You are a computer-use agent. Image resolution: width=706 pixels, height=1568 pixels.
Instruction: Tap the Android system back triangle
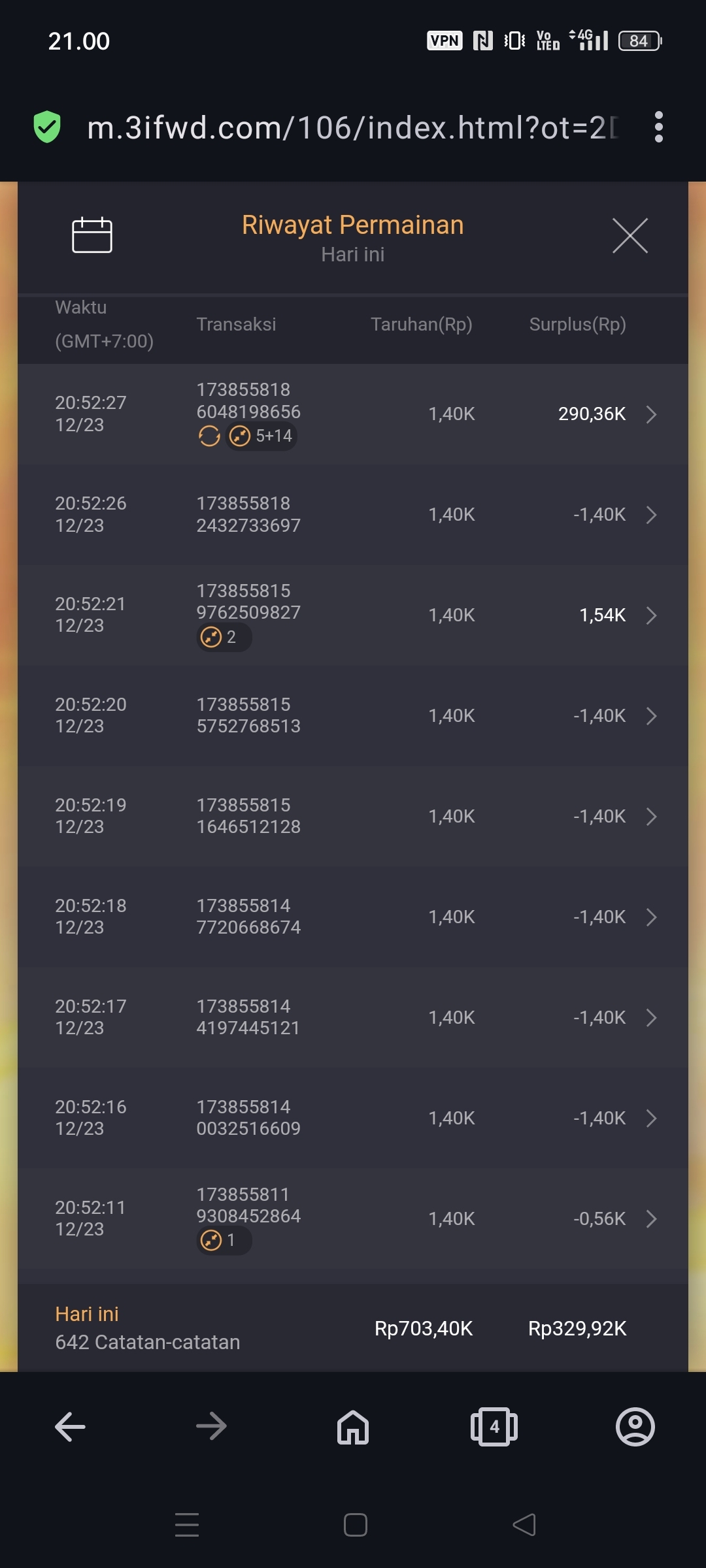[x=524, y=1526]
